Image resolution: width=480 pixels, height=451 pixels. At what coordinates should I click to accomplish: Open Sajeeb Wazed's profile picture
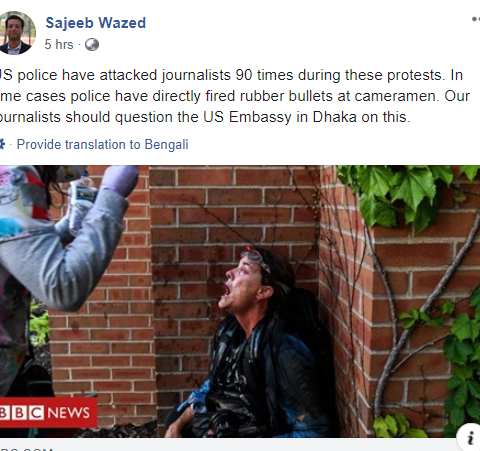point(16,33)
